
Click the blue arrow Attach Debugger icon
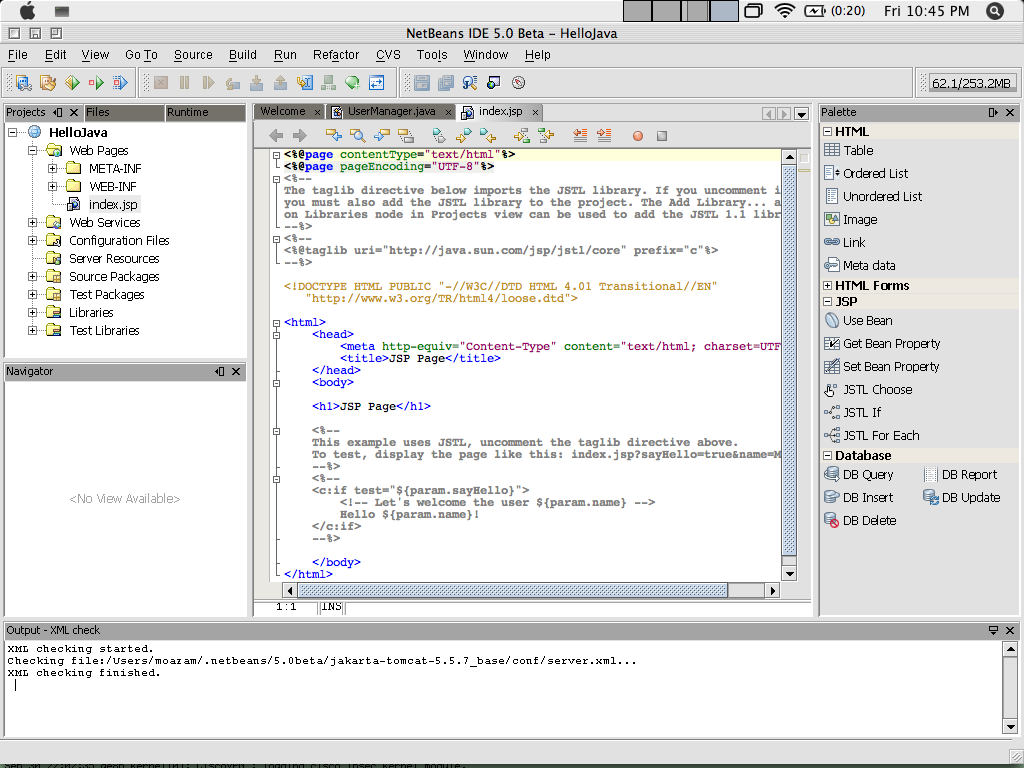(120, 83)
